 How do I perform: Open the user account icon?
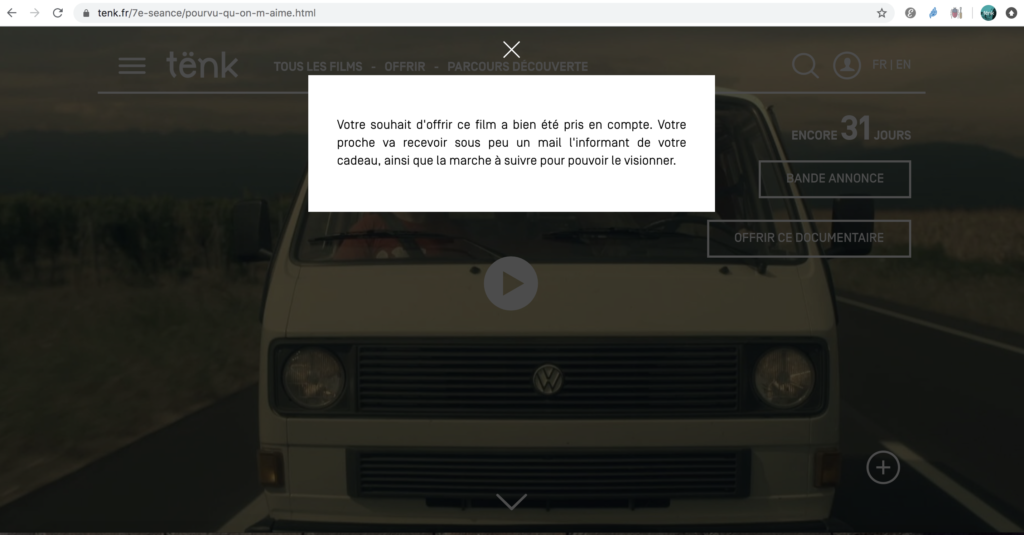coord(847,66)
